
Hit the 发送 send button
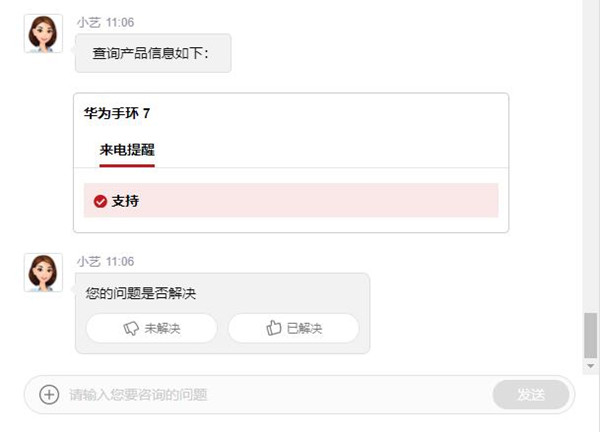point(530,394)
